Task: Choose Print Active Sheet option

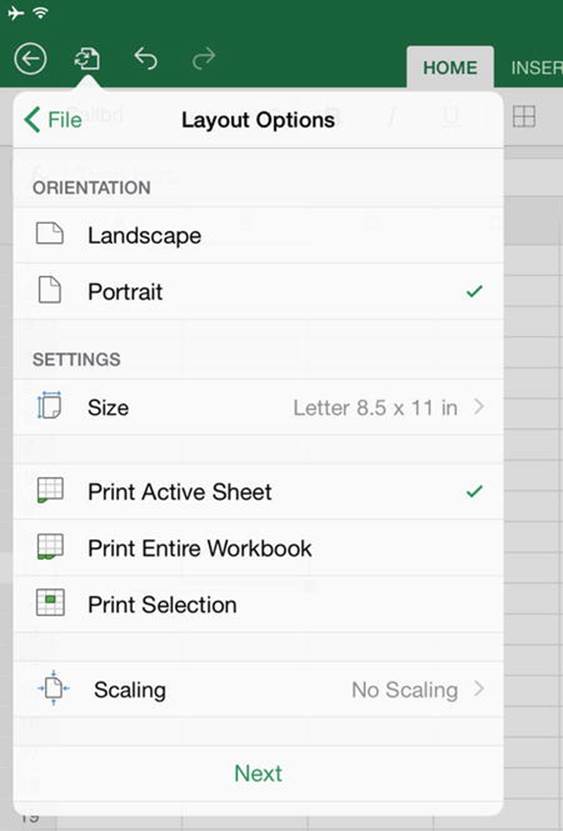Action: 258,491
